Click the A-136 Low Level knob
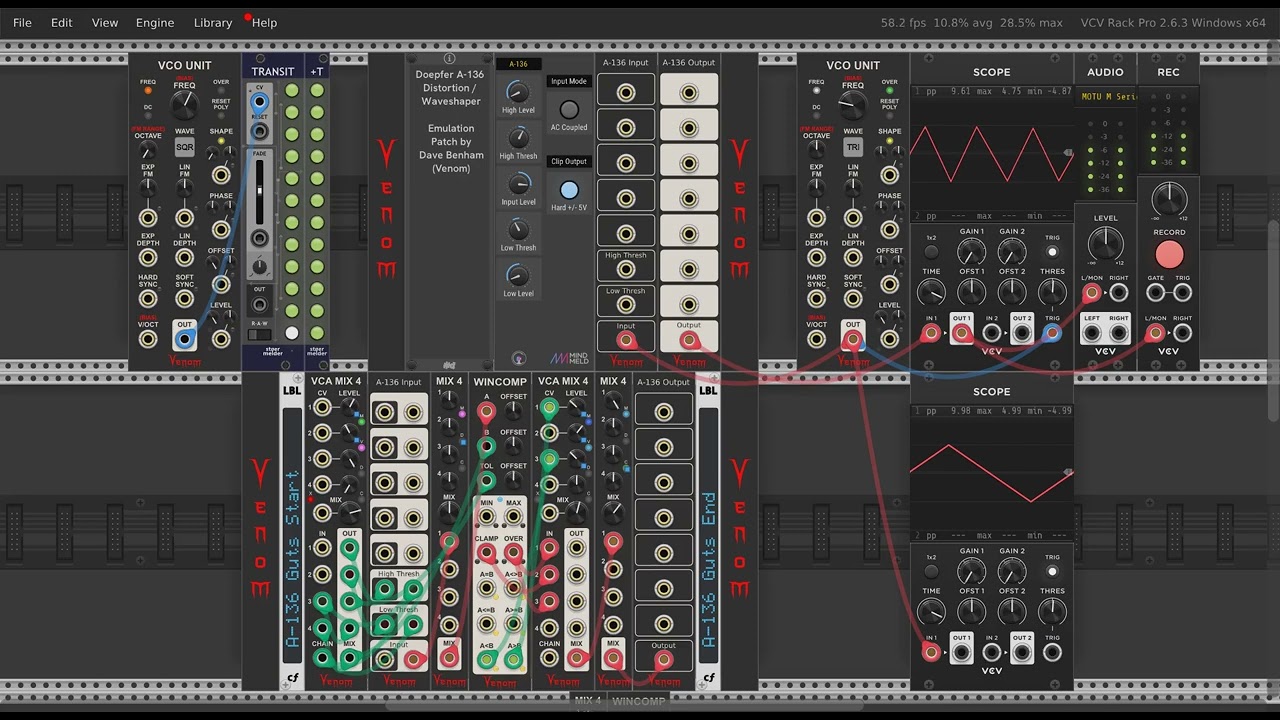The height and width of the screenshot is (720, 1280). click(518, 275)
